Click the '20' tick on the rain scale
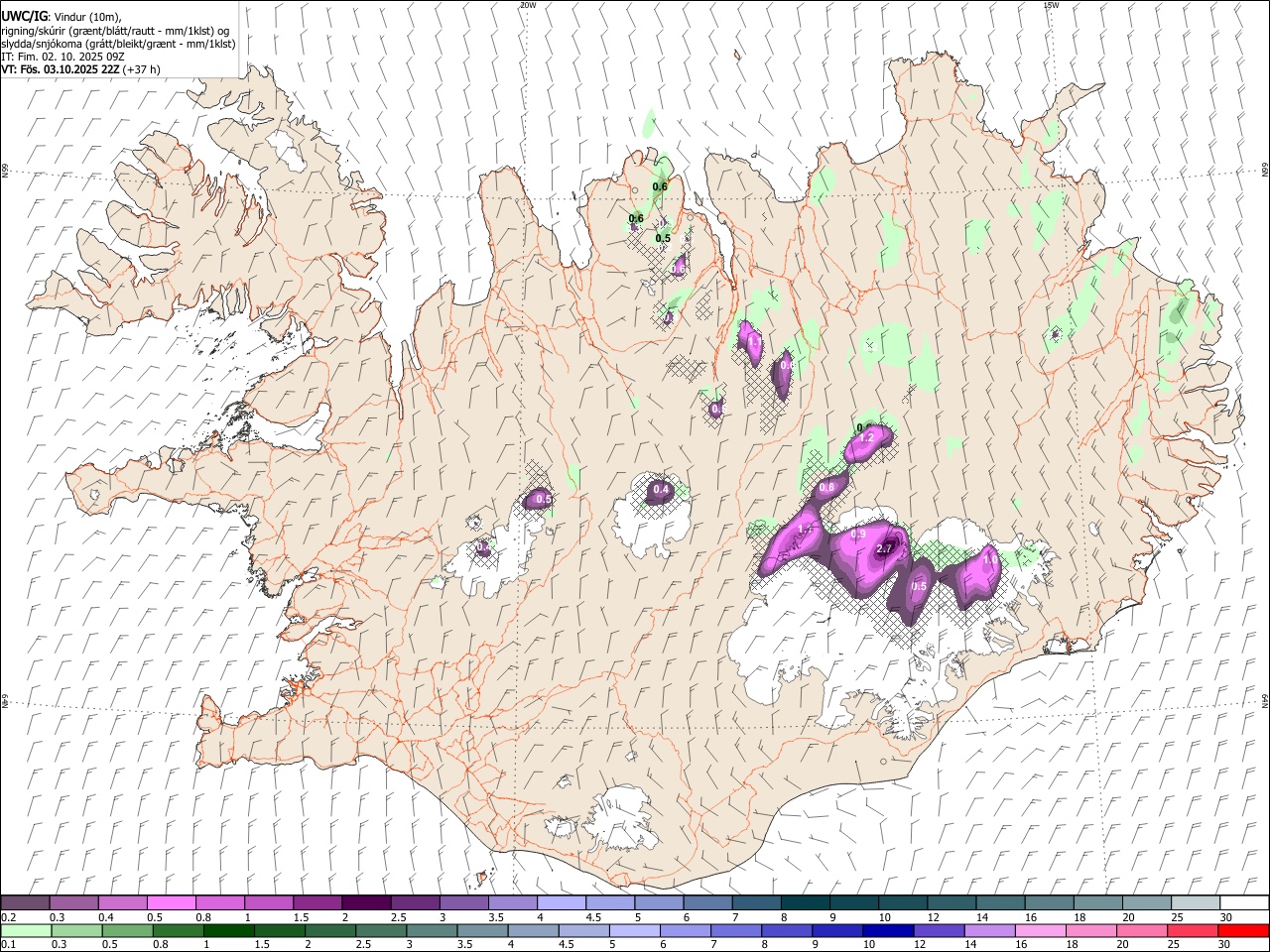This screenshot has width=1270, height=952. pos(1122,944)
